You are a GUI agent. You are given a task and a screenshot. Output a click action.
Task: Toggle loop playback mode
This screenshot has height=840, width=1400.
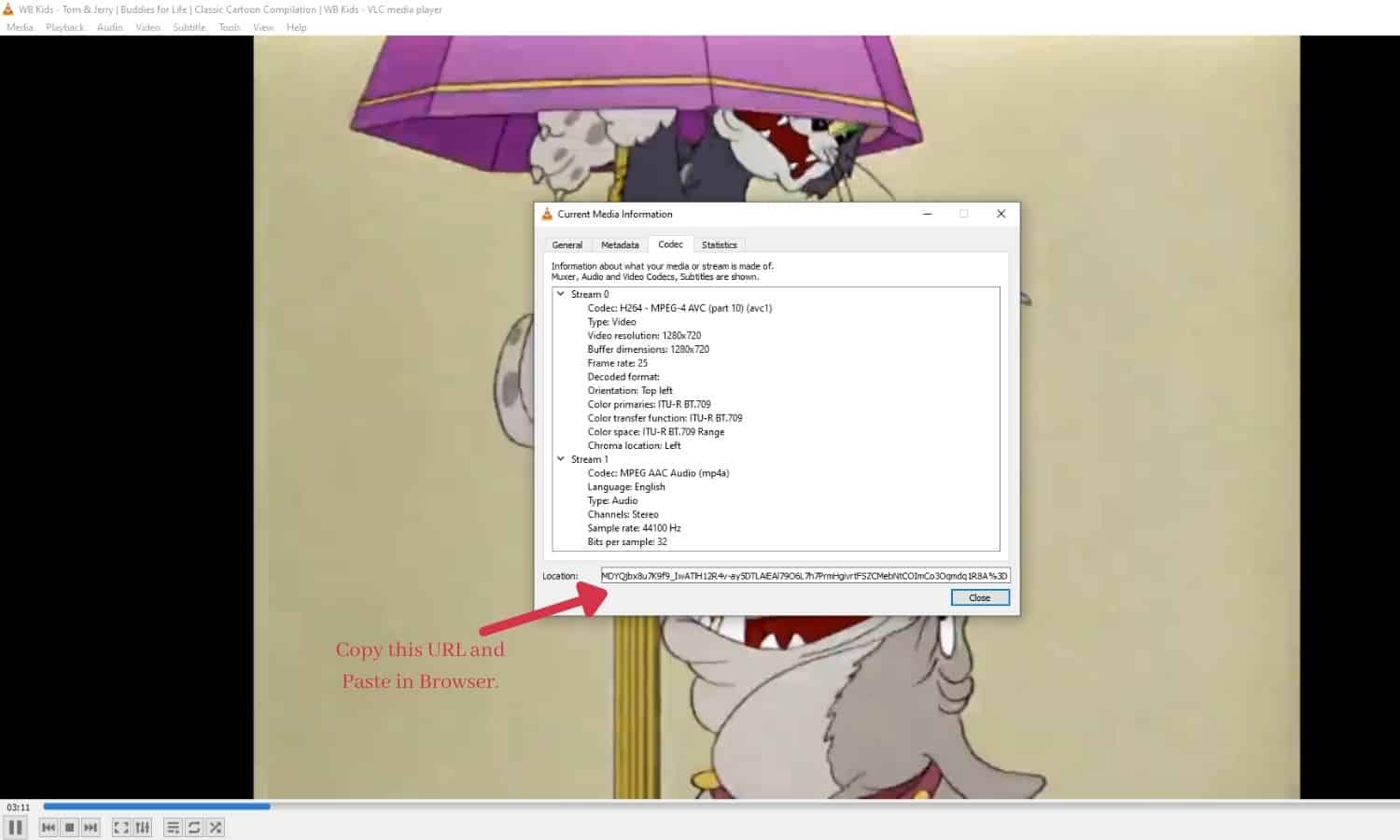click(x=194, y=827)
